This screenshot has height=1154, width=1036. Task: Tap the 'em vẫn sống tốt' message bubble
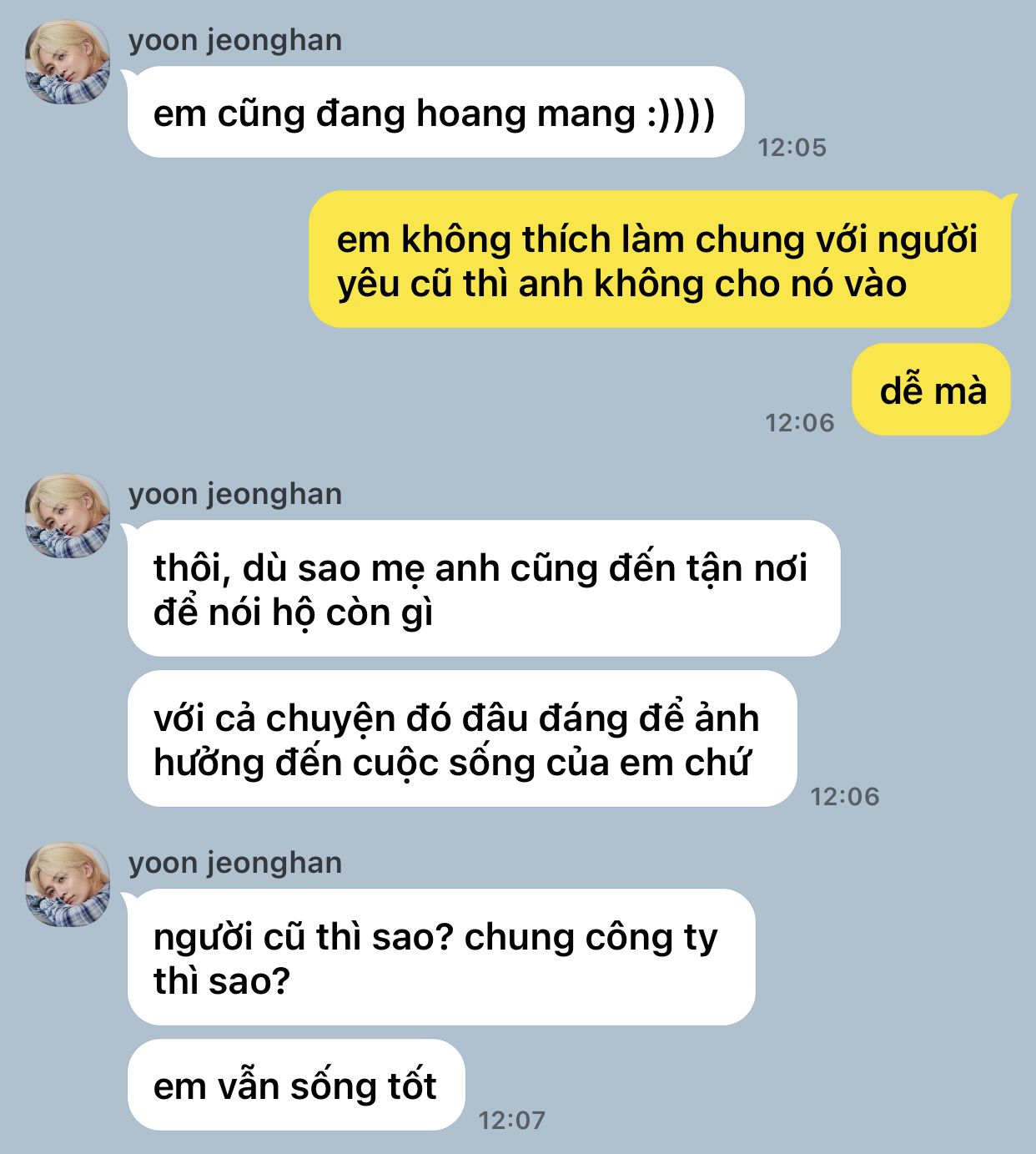296,1085
